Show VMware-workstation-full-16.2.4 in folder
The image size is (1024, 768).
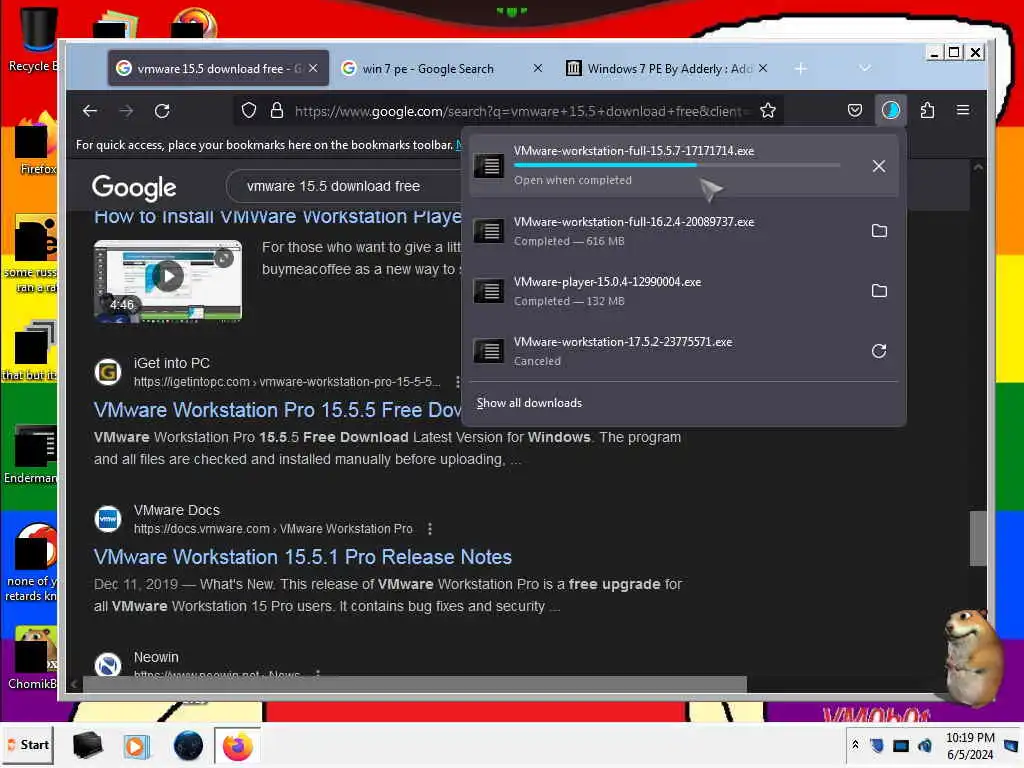point(879,231)
